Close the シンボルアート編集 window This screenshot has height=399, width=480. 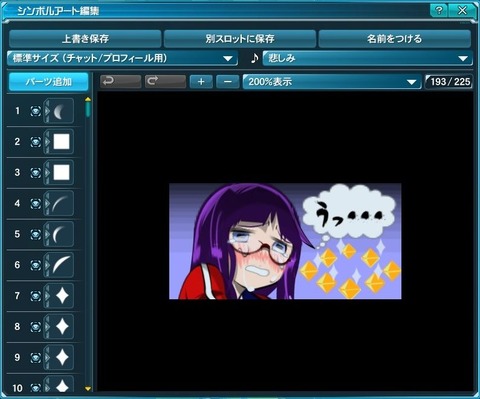(x=462, y=11)
